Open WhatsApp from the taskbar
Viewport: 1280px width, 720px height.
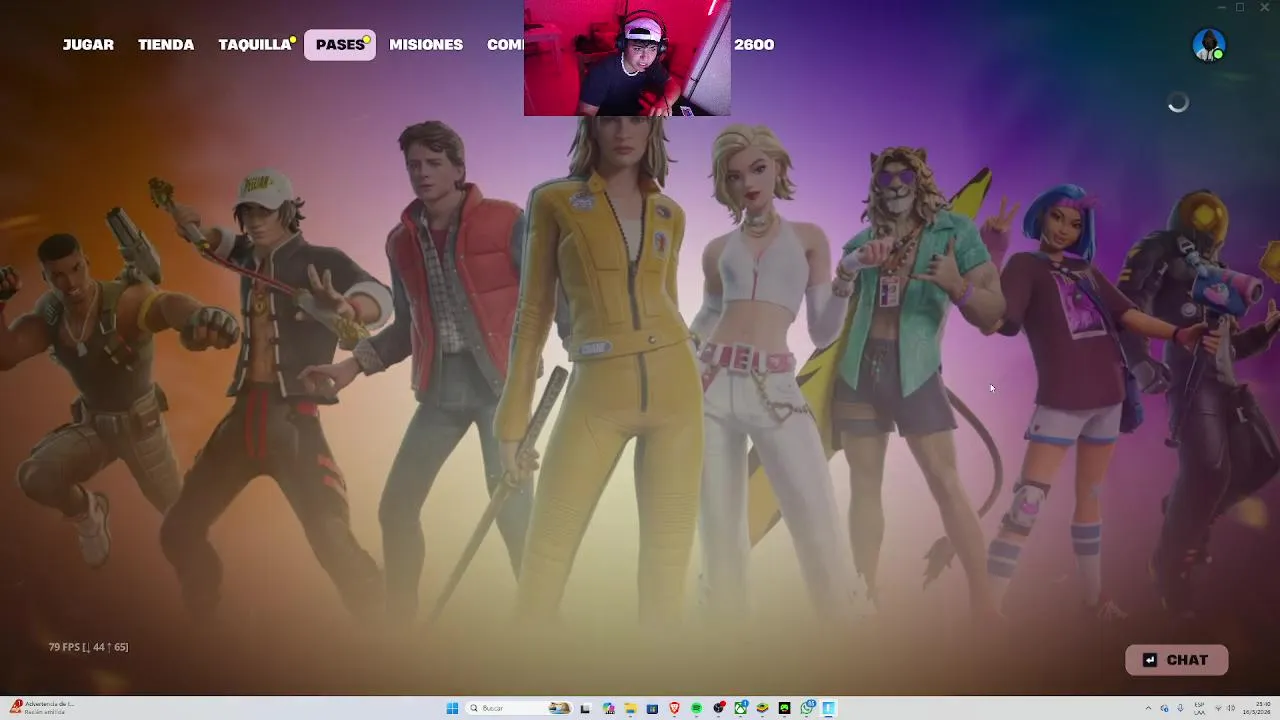coord(808,708)
